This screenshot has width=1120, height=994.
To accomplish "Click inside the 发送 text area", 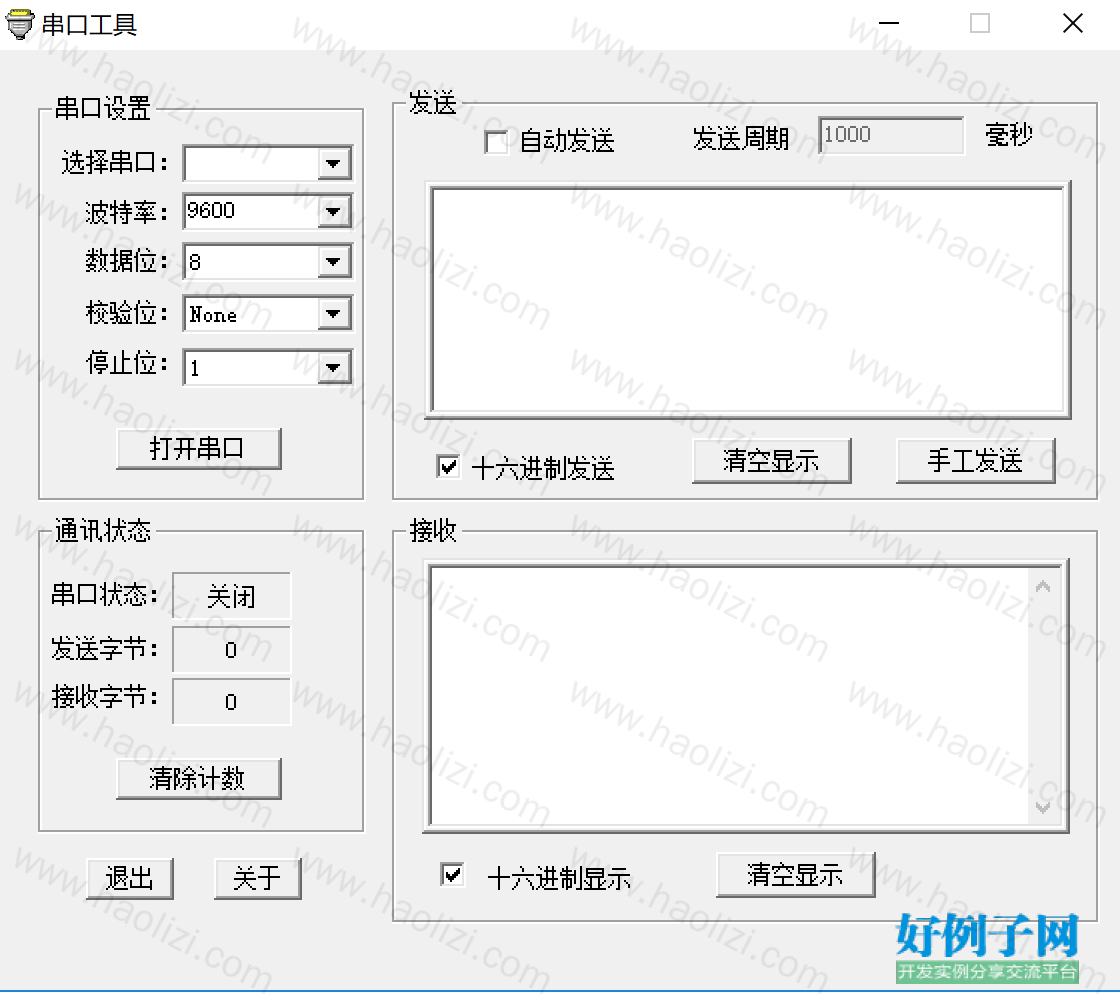I will [x=748, y=300].
